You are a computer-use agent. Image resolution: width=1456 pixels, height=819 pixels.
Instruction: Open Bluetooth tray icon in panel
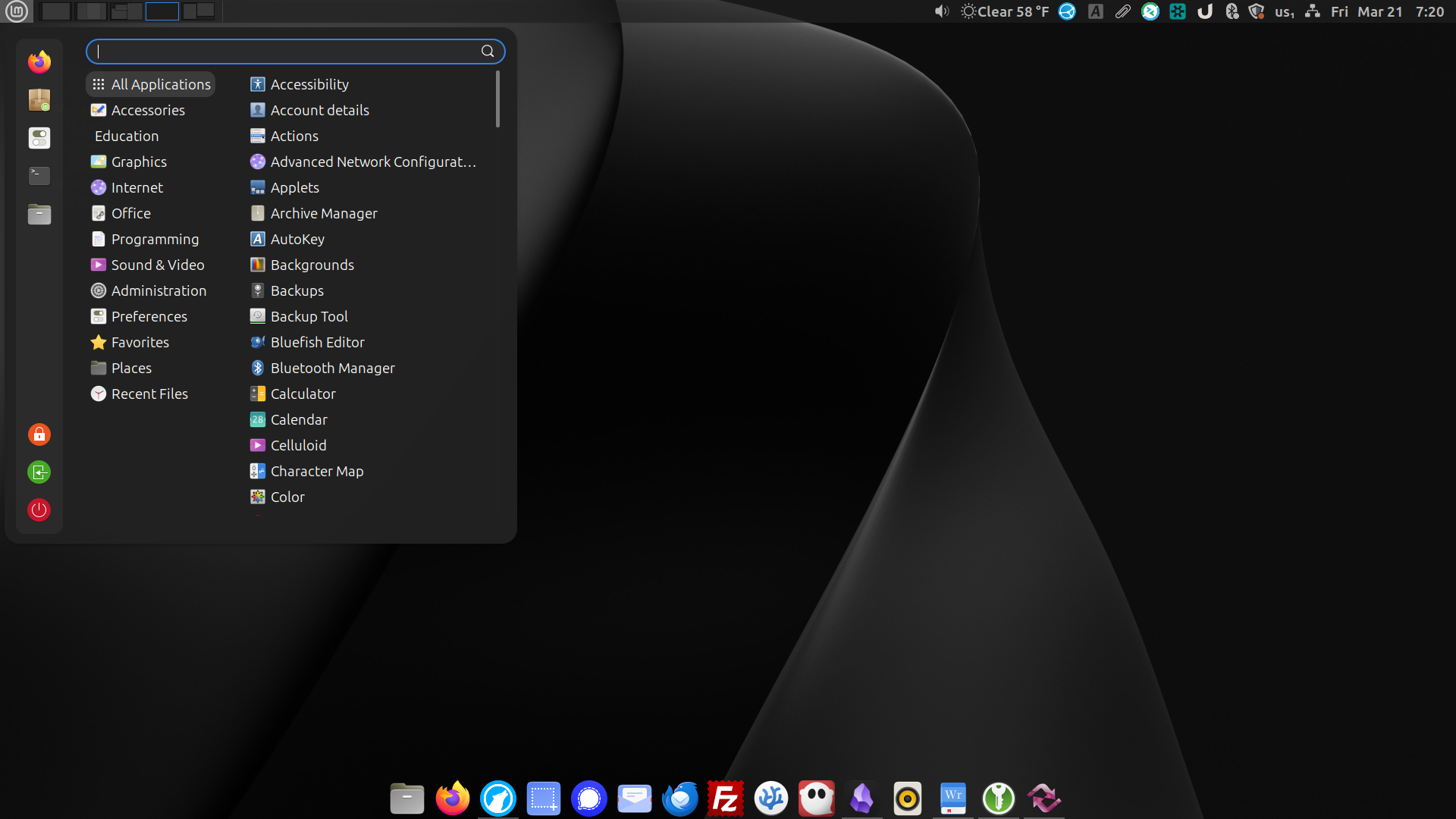click(1232, 11)
